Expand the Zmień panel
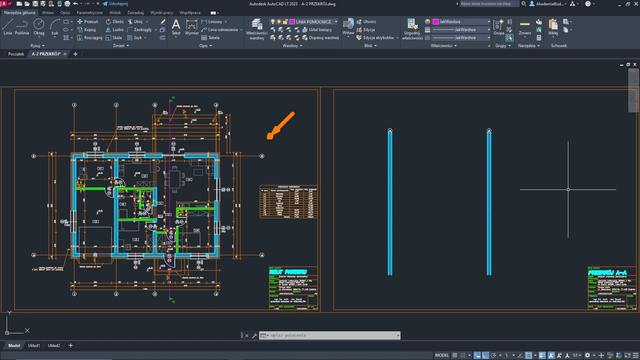Image resolution: width=640 pixels, height=360 pixels. point(120,46)
